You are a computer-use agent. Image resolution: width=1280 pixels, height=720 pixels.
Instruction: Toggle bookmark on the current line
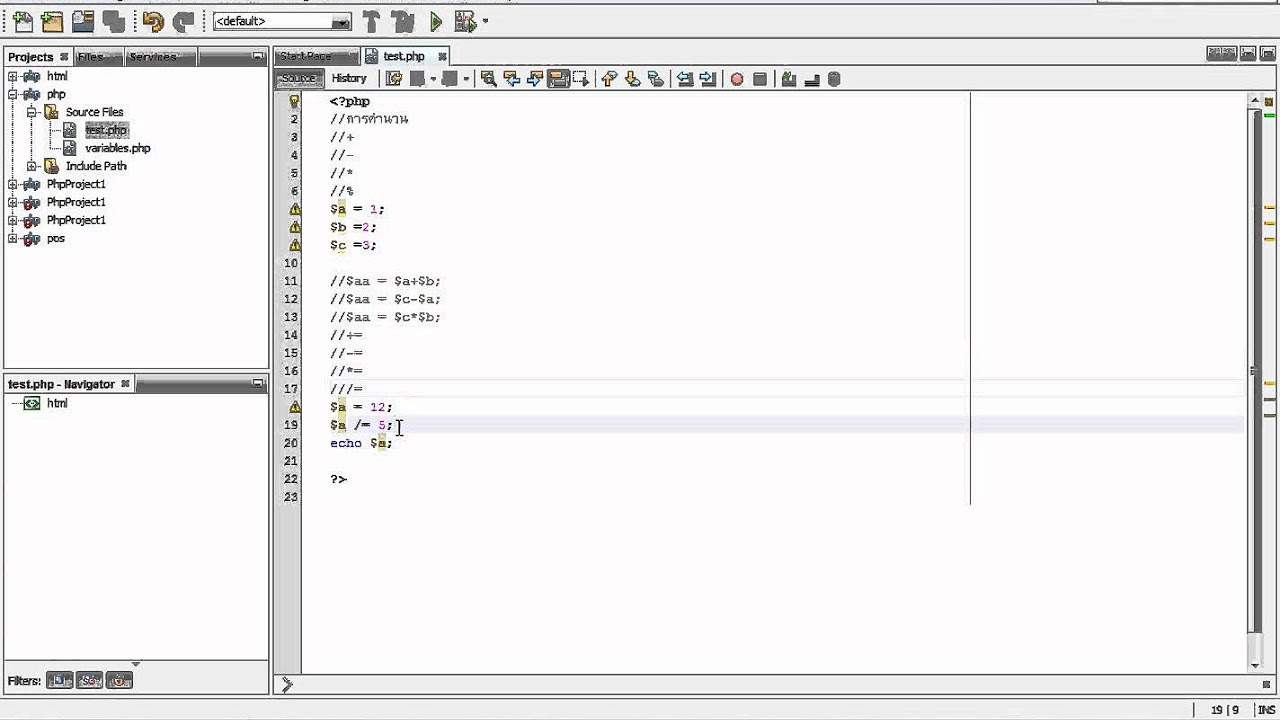click(656, 79)
